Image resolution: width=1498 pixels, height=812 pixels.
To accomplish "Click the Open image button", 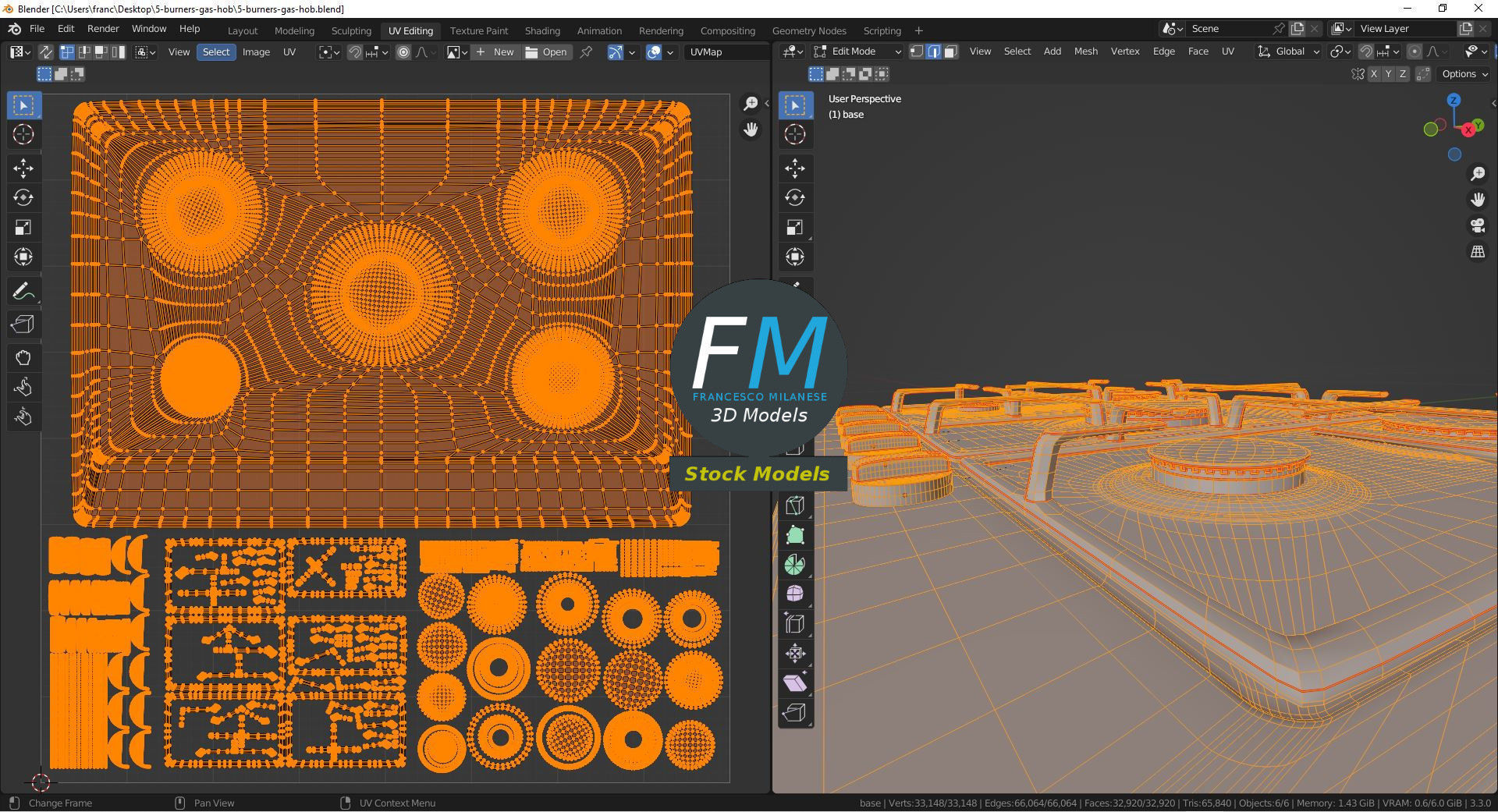I will point(547,52).
